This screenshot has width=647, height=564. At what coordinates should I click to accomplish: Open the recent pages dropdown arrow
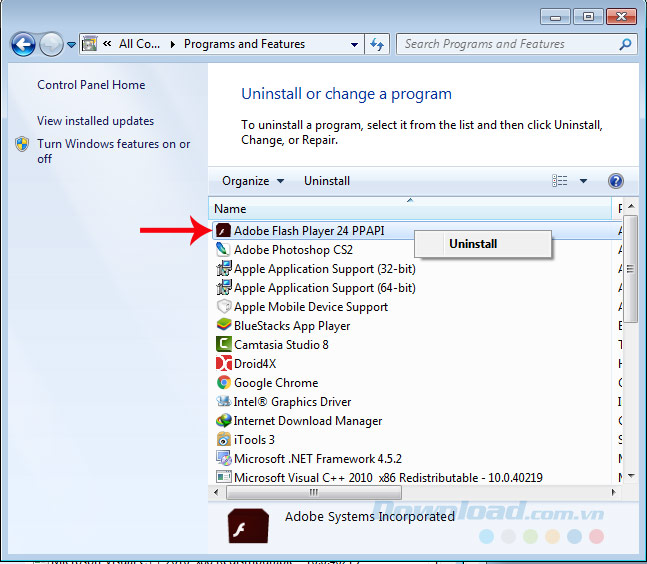pos(71,45)
